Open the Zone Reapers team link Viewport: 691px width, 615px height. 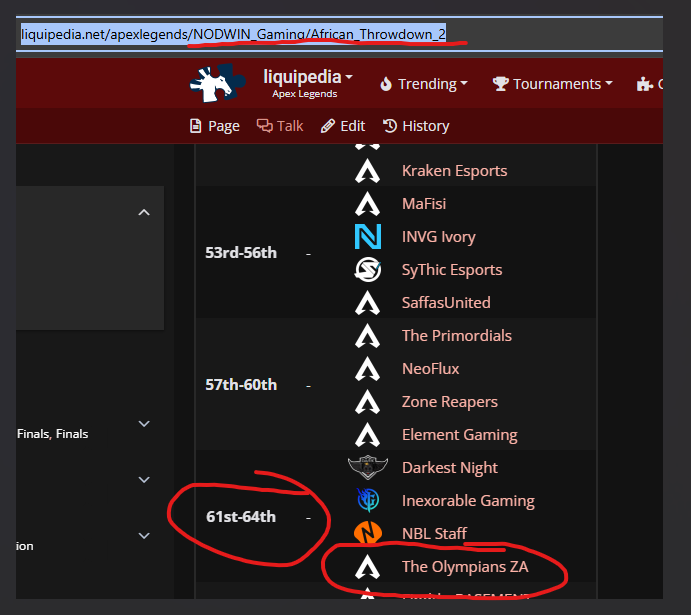450,402
